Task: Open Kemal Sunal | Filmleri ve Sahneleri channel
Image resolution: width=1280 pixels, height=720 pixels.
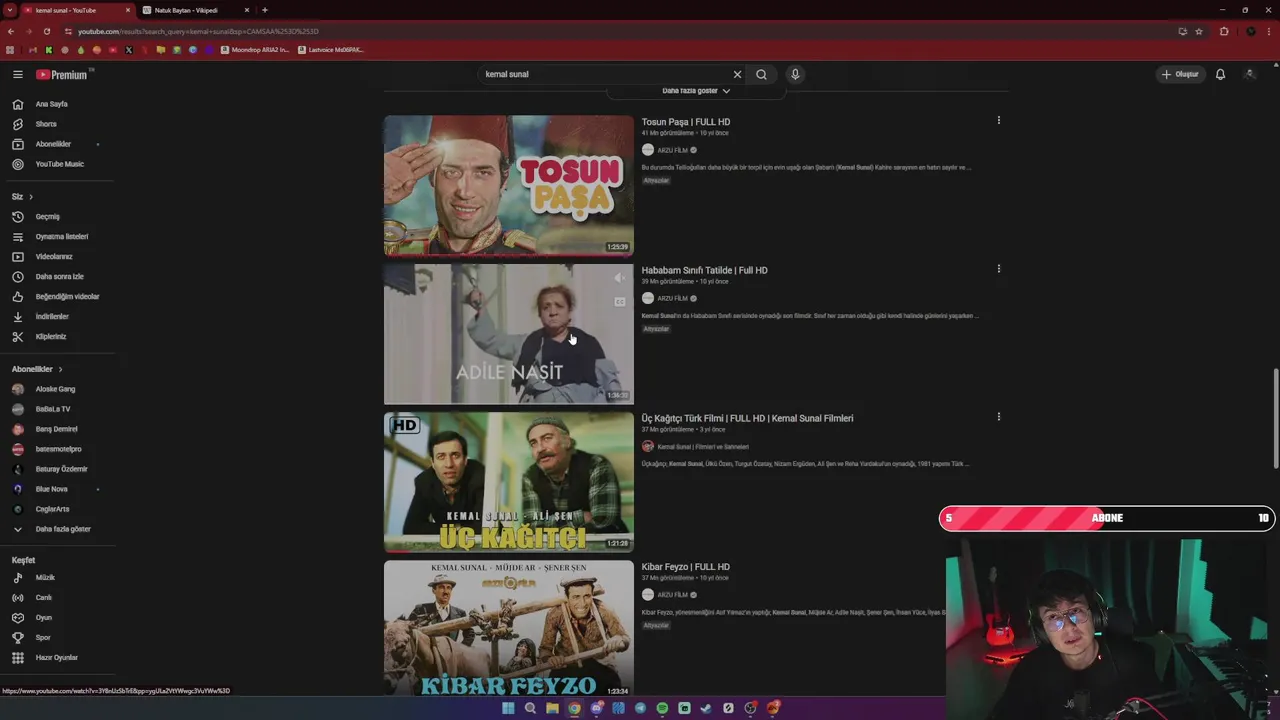Action: point(703,447)
